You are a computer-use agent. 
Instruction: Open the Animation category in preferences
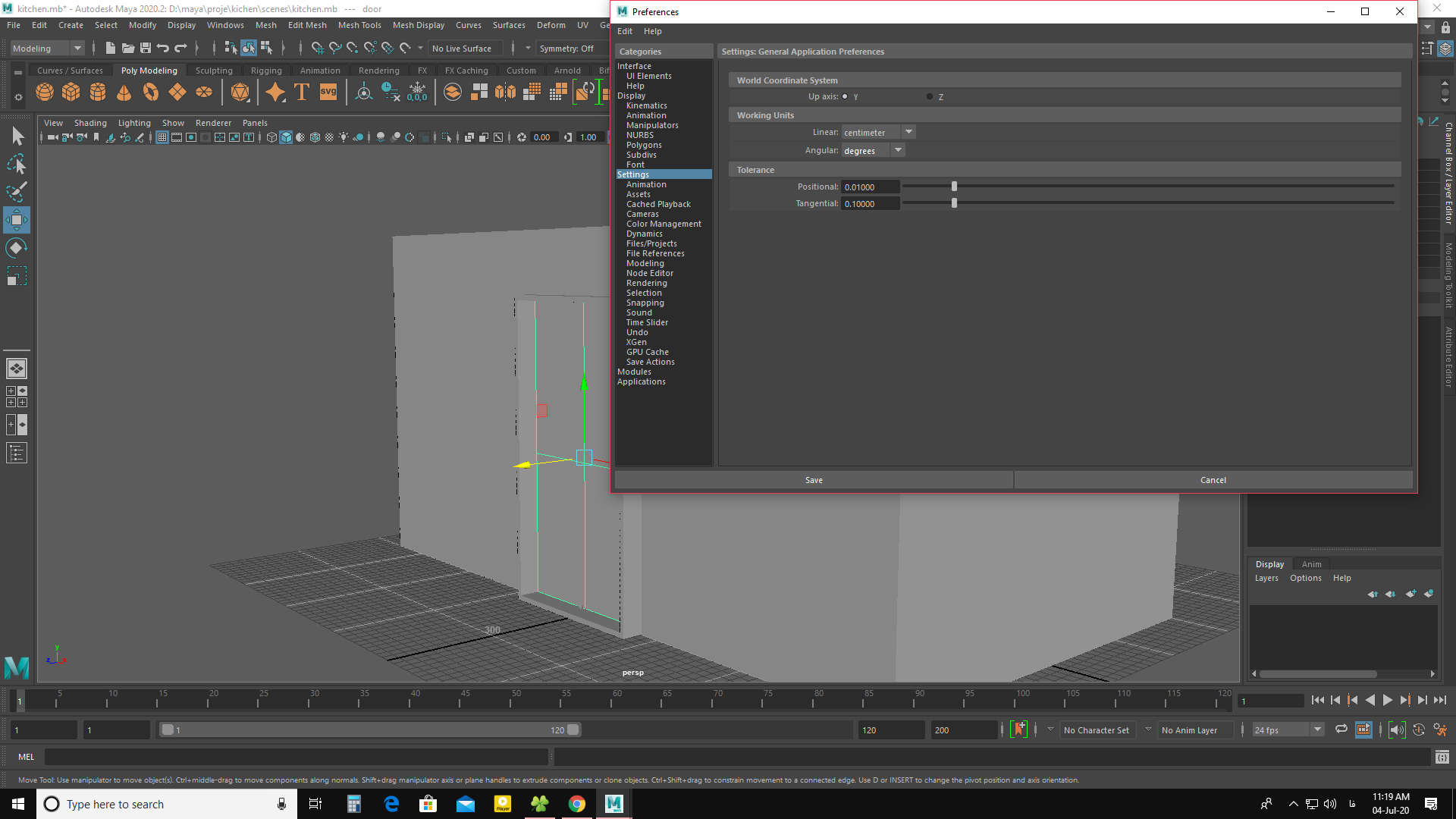pos(646,184)
